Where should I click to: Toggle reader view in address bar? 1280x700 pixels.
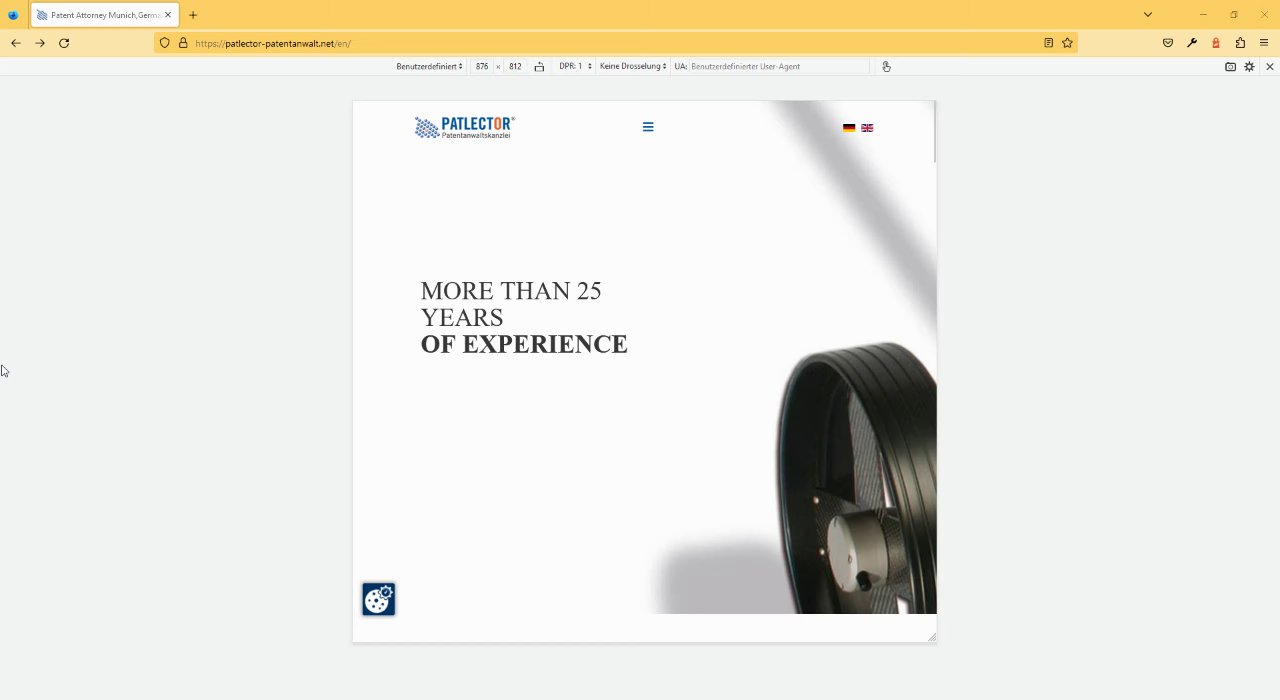tap(1048, 43)
